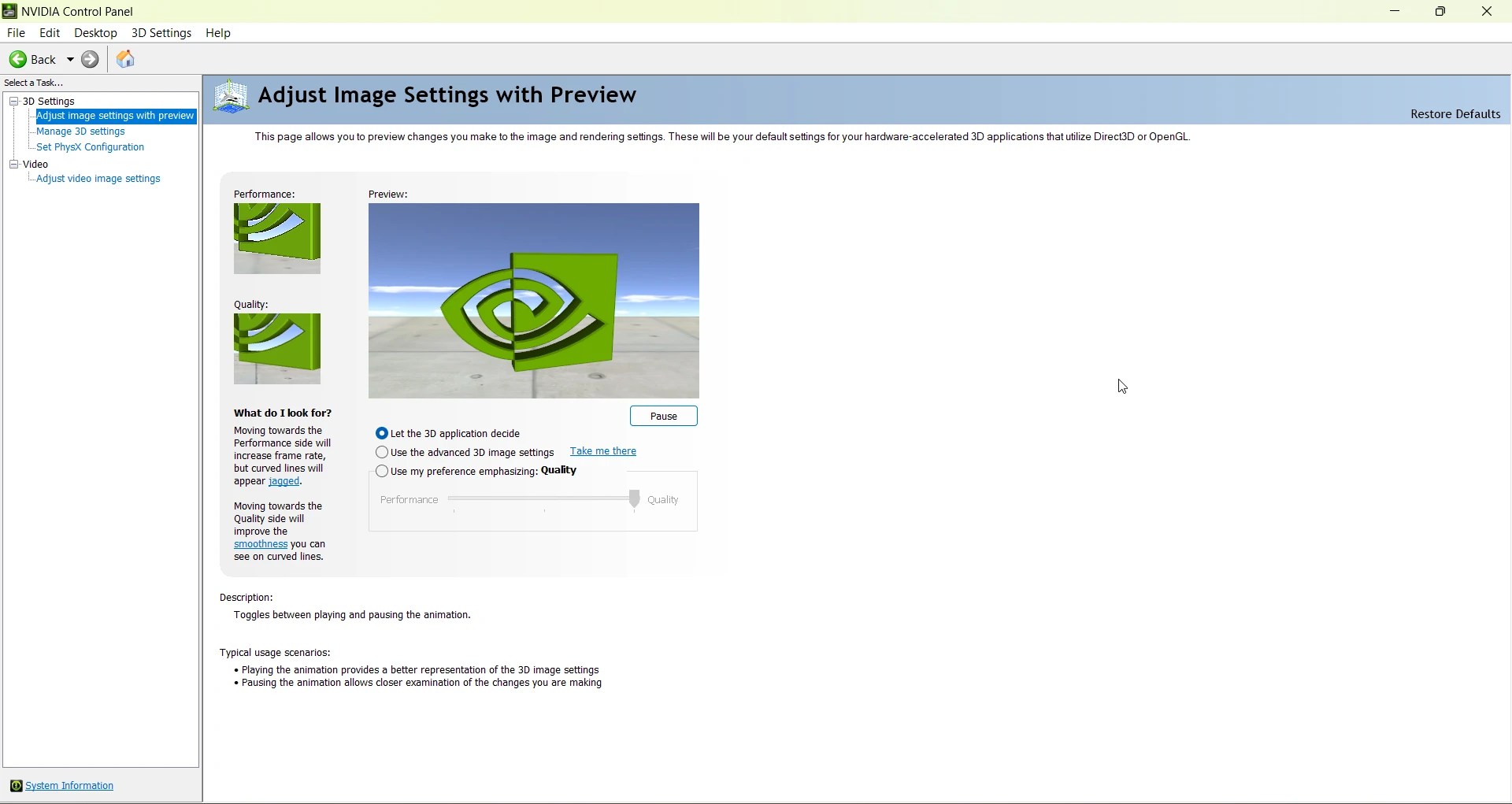This screenshot has height=804, width=1512.
Task: Click the Forward arrow icon in toolbar
Action: click(91, 60)
